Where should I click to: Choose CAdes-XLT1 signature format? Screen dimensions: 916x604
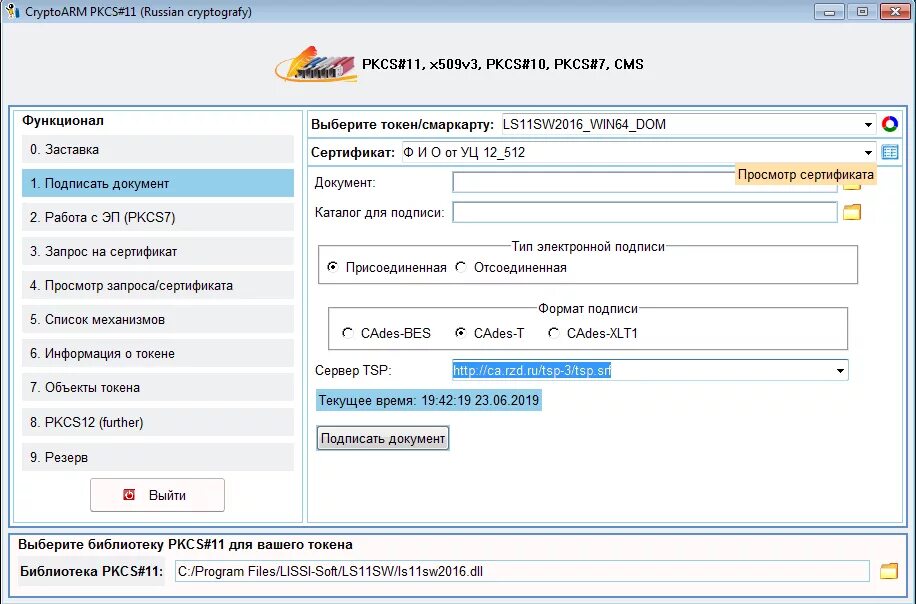click(x=553, y=333)
